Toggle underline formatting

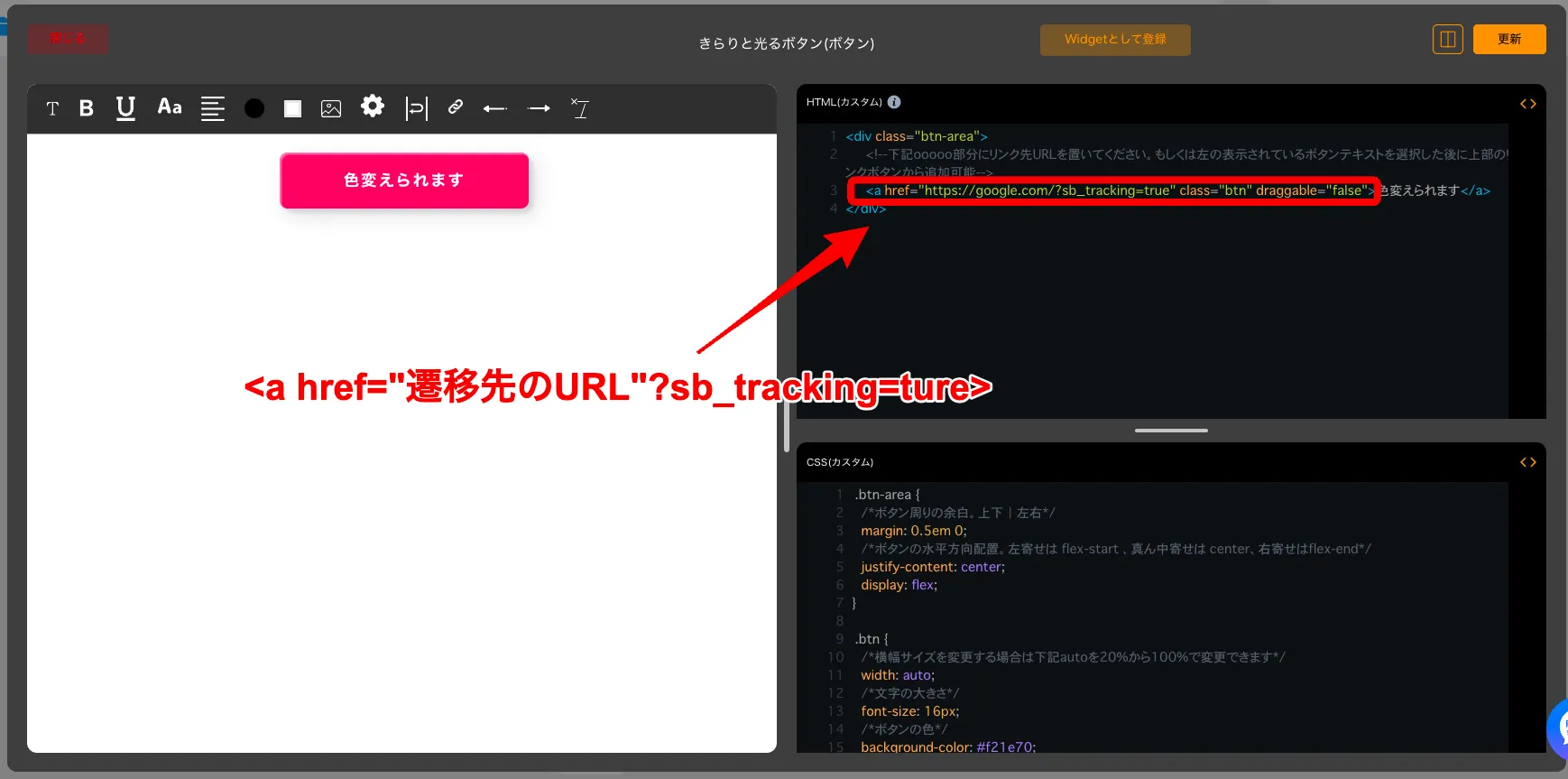point(125,108)
